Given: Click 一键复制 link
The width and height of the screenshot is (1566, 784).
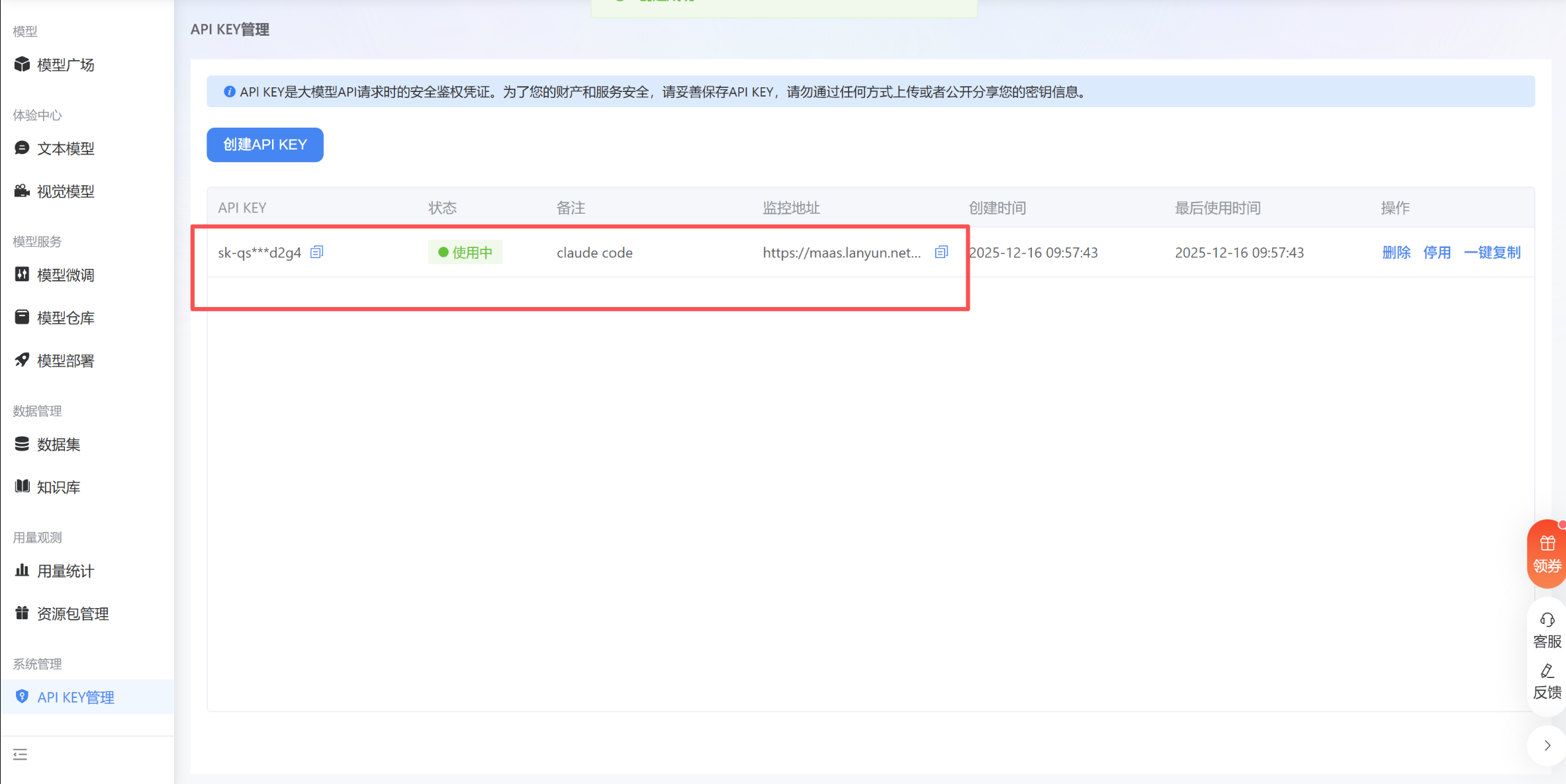Looking at the screenshot, I should (x=1492, y=253).
